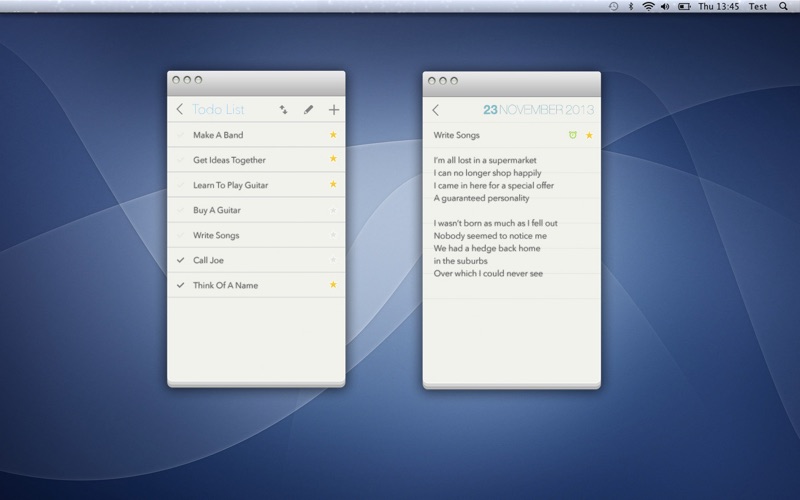Screen dimensions: 800x500
Task: Open Spotlight search magnifier
Action: click(783, 6)
